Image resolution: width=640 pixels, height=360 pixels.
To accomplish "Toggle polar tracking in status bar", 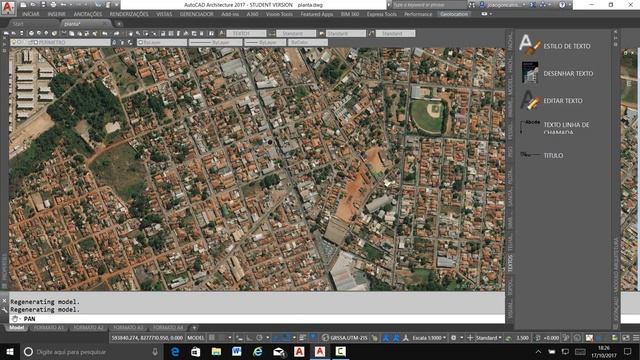I will (x=259, y=338).
